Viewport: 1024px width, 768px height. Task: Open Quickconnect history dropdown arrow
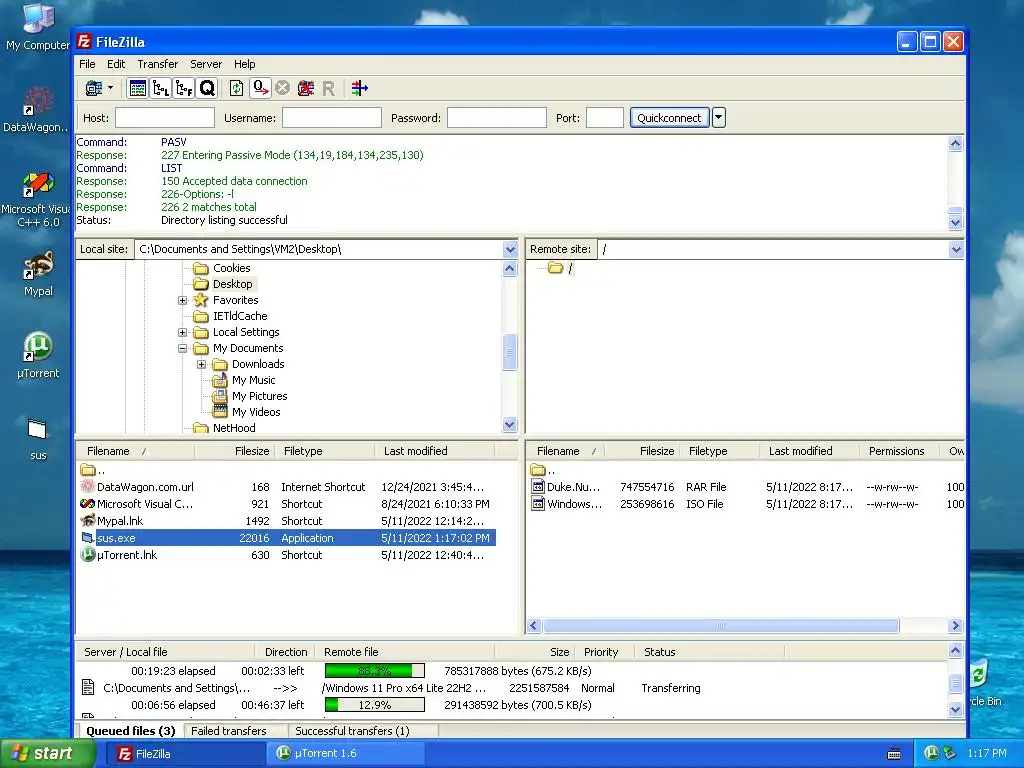point(718,118)
